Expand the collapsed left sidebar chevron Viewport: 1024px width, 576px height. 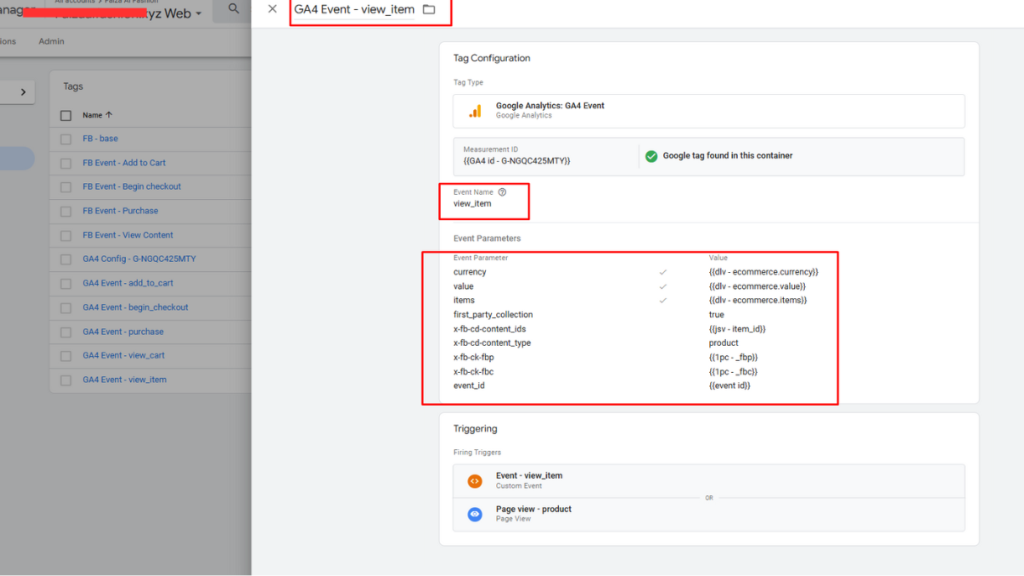tap(23, 92)
